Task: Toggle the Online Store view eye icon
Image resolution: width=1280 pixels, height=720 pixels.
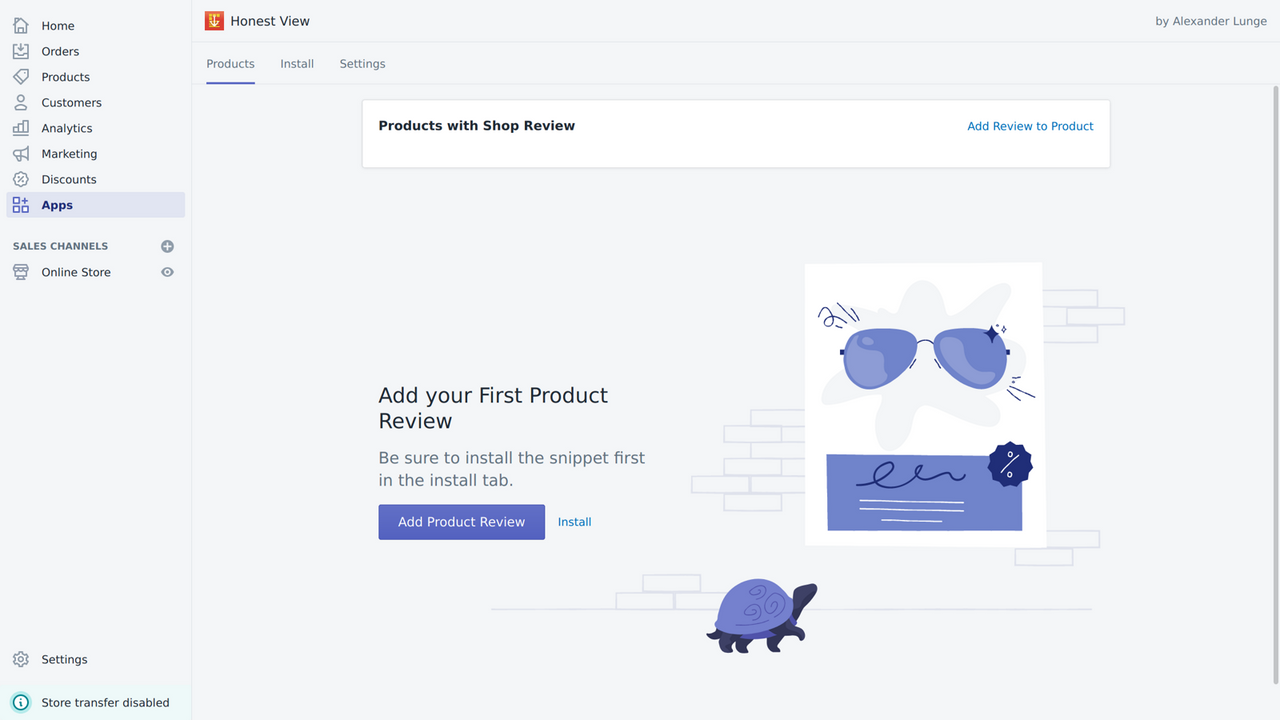Action: click(168, 272)
